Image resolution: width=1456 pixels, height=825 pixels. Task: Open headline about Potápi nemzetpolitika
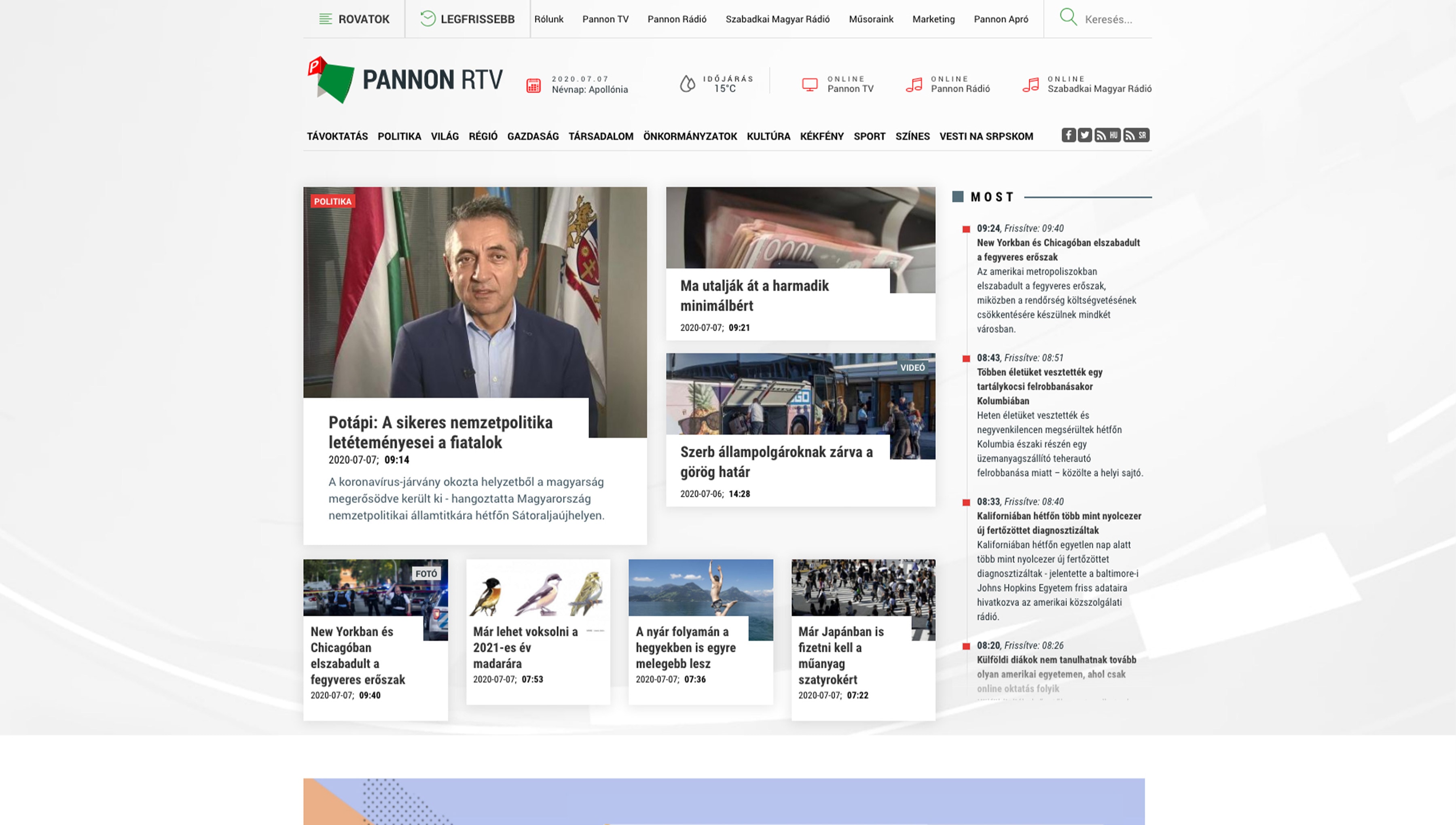click(x=440, y=432)
